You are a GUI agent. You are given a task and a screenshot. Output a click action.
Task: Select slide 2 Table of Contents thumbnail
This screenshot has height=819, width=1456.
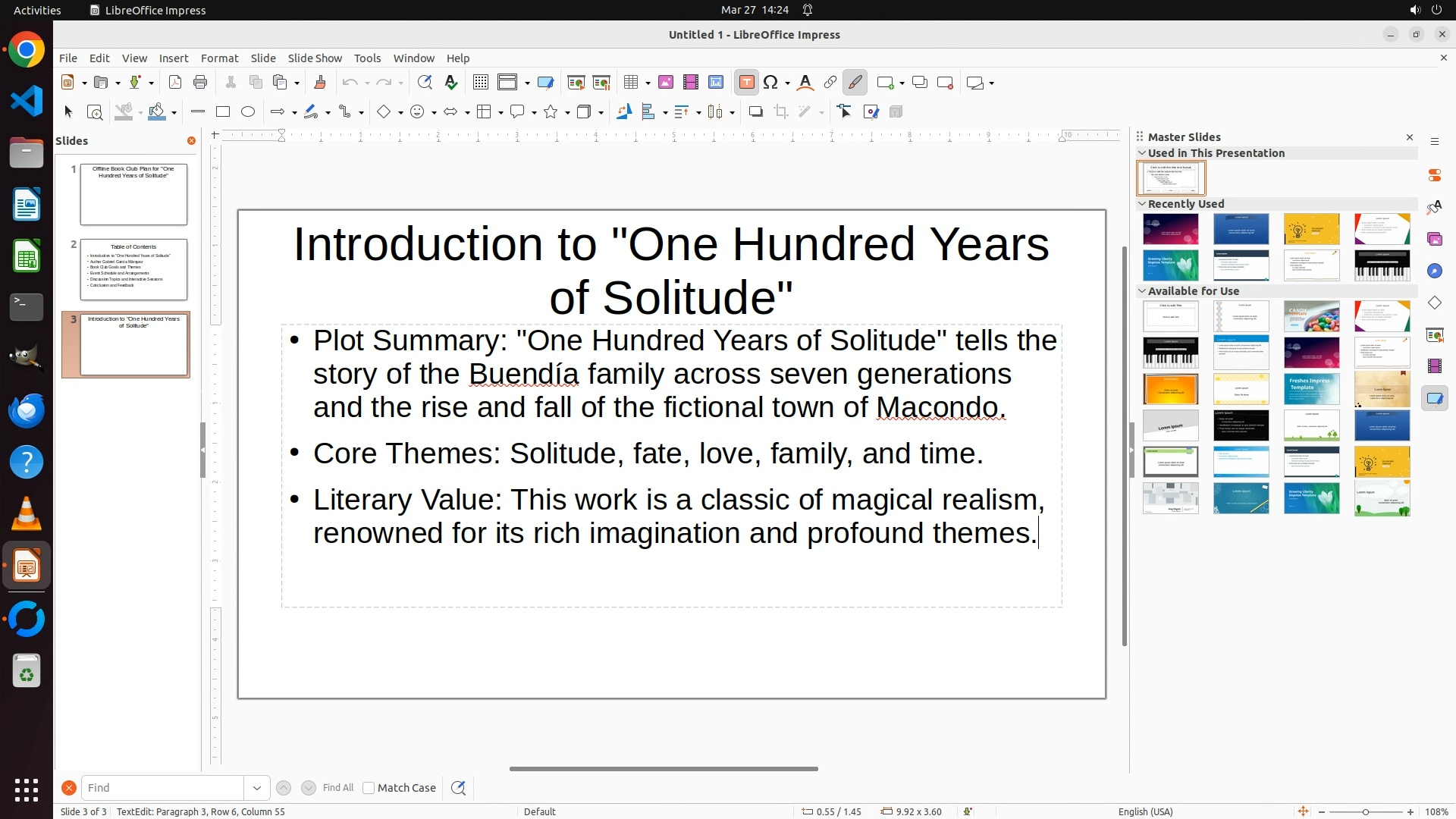[133, 269]
